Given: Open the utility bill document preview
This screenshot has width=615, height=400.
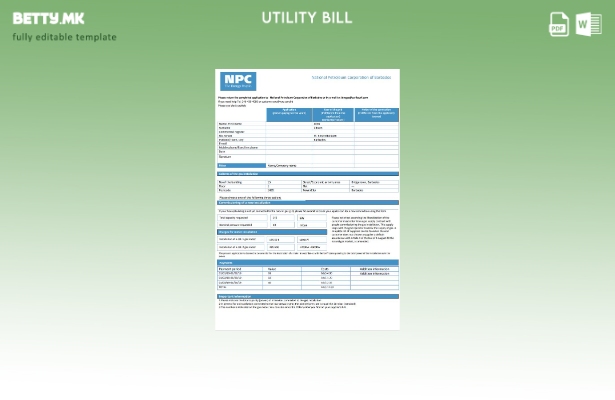Looking at the screenshot, I should [x=308, y=200].
